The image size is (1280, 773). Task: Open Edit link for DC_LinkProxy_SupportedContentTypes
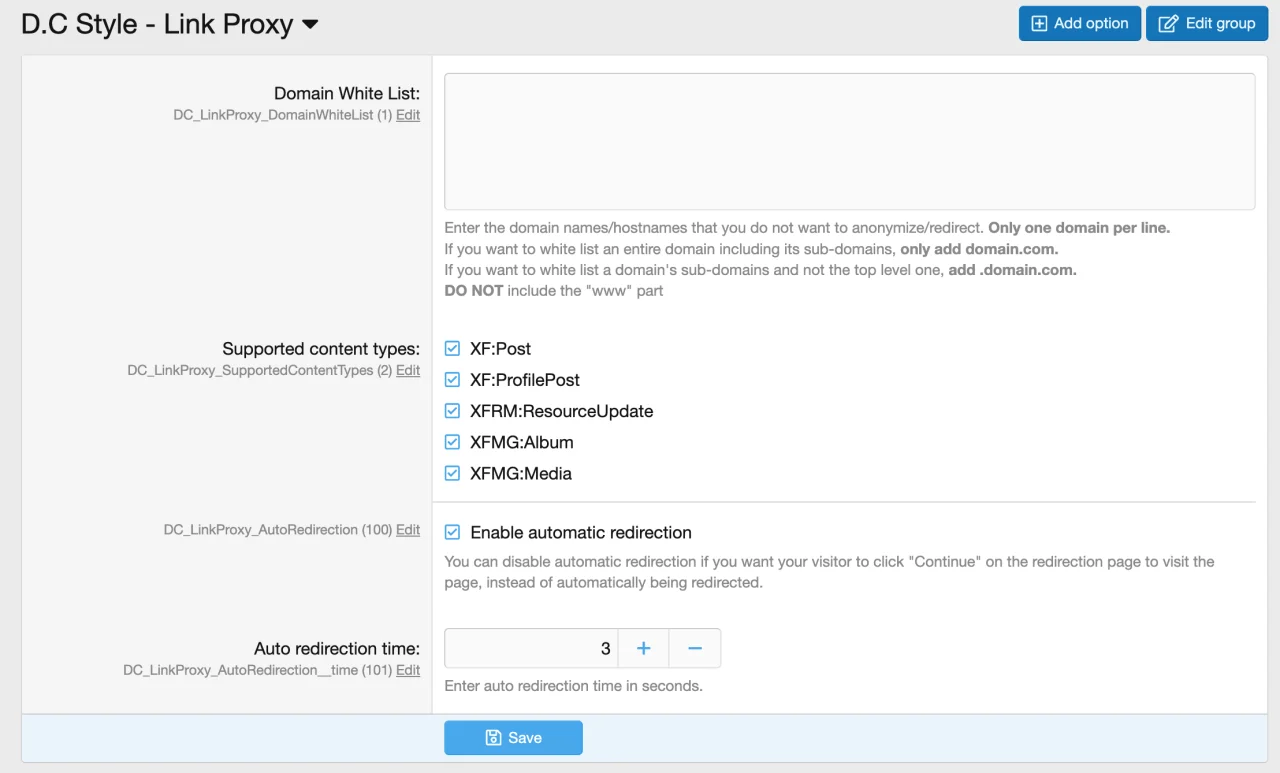tap(408, 371)
